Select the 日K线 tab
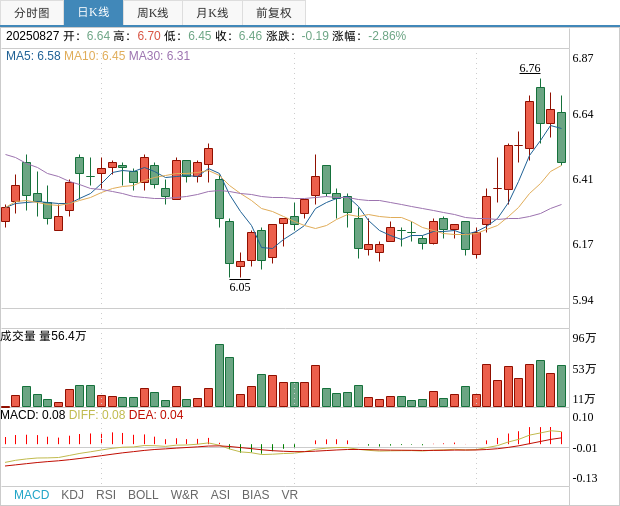620x506 pixels. 93,13
